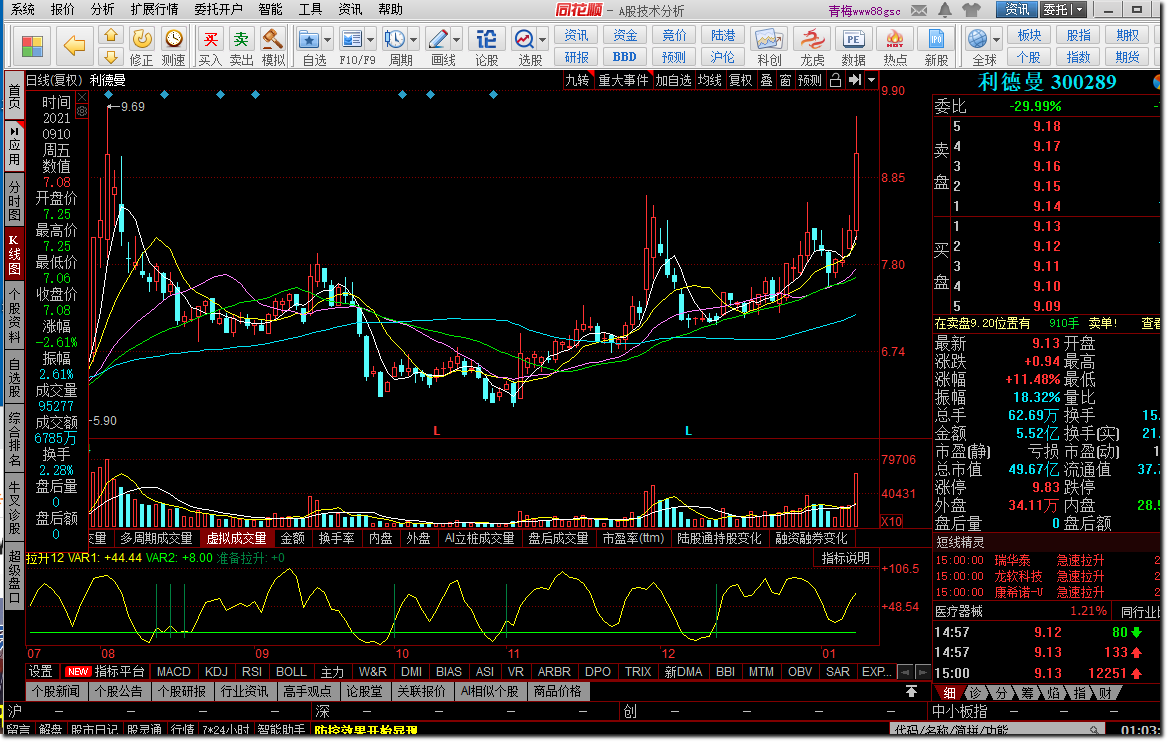
Task: Open the 买入 buy icon
Action: 210,39
